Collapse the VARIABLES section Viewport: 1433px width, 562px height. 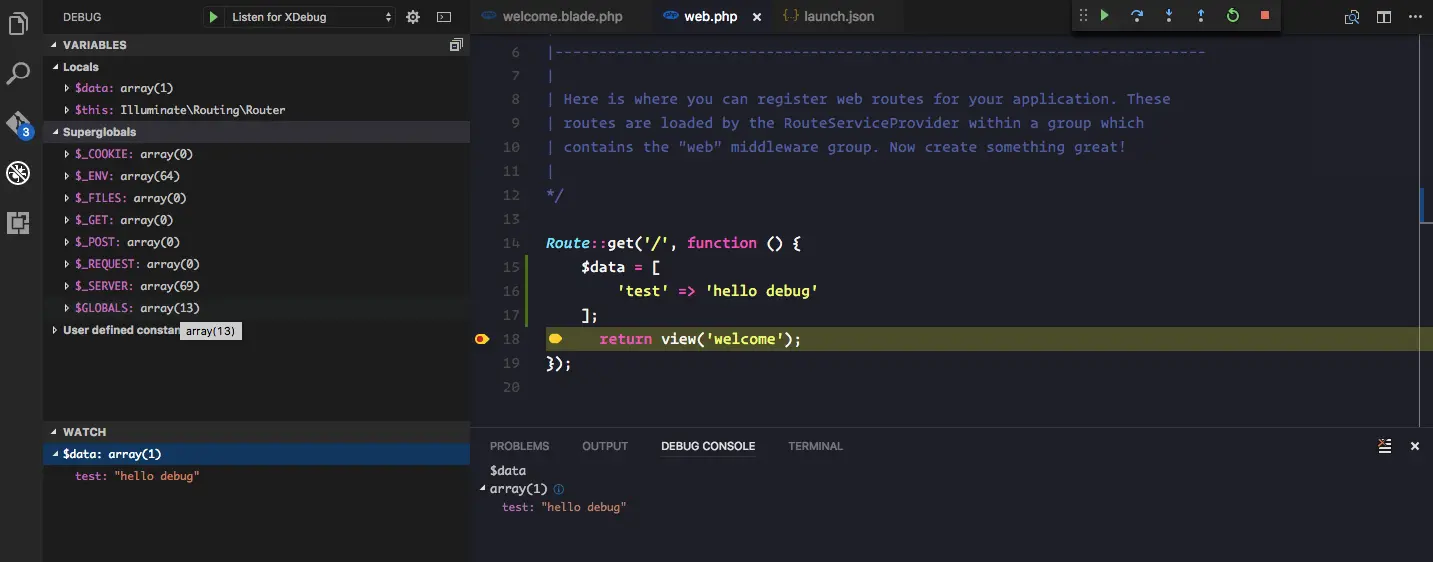point(55,45)
